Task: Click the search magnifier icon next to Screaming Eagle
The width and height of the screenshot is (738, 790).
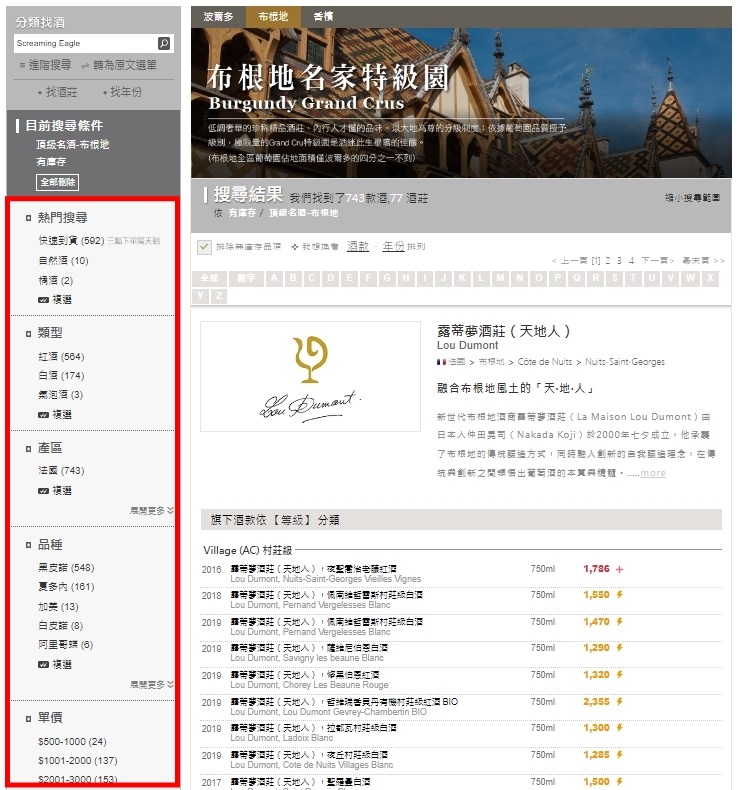Action: pyautogui.click(x=164, y=43)
